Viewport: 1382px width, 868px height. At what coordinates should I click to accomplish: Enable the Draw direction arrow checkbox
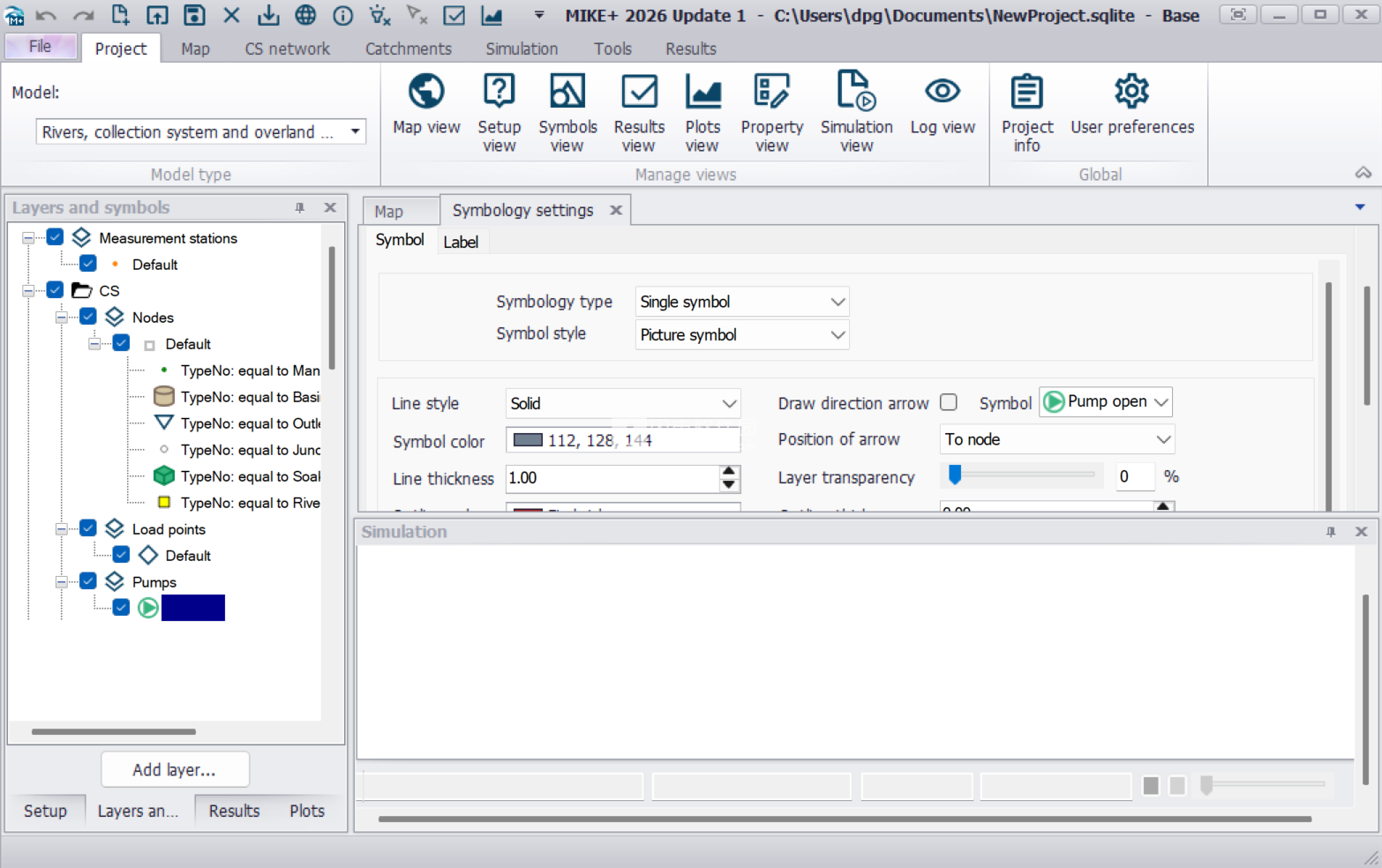coord(949,402)
